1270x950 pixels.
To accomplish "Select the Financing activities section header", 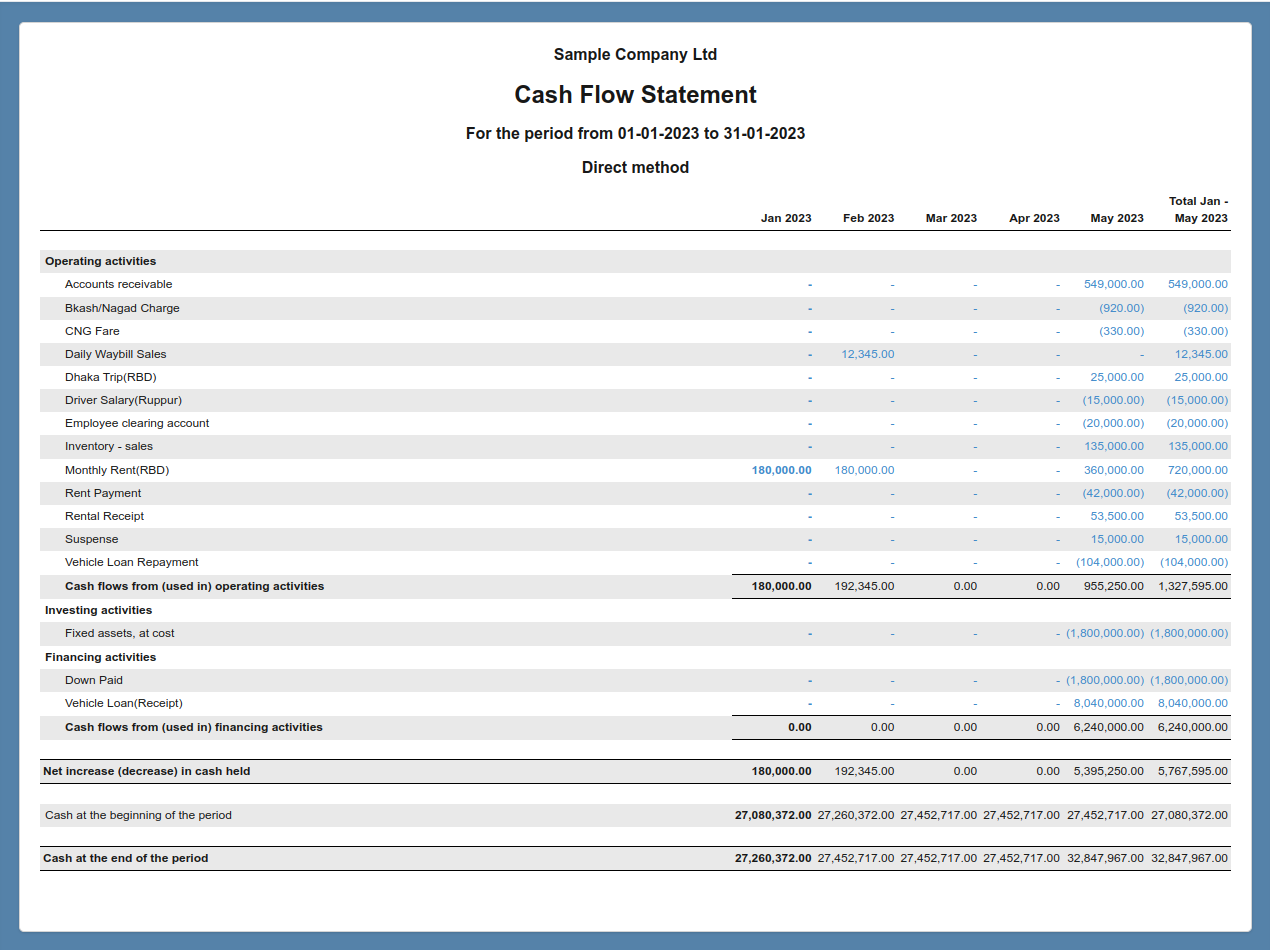I will click(100, 657).
